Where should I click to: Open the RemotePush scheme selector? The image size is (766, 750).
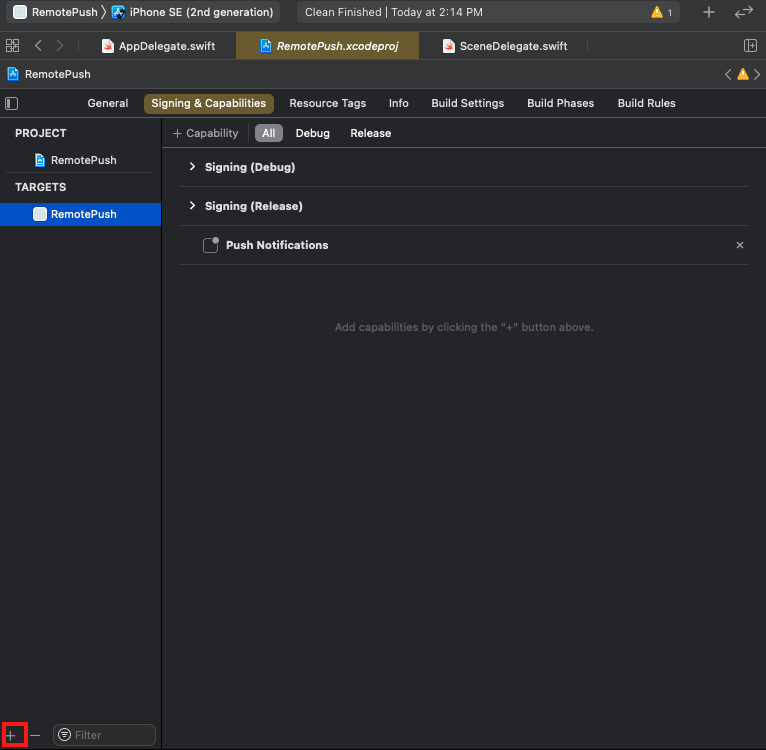(55, 12)
